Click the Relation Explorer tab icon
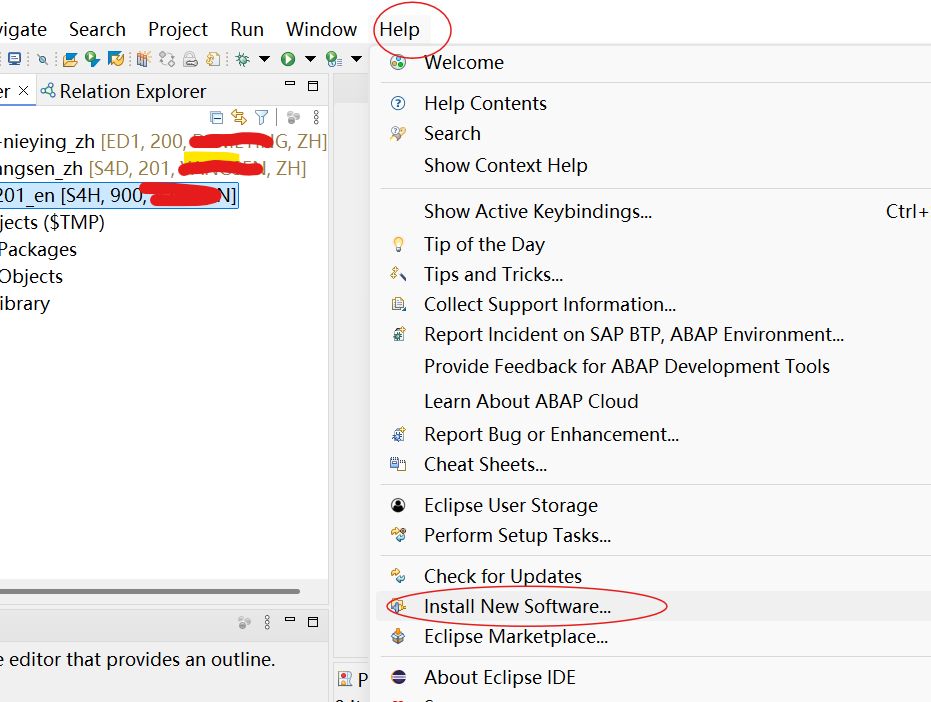This screenshot has height=702, width=931. [47, 91]
